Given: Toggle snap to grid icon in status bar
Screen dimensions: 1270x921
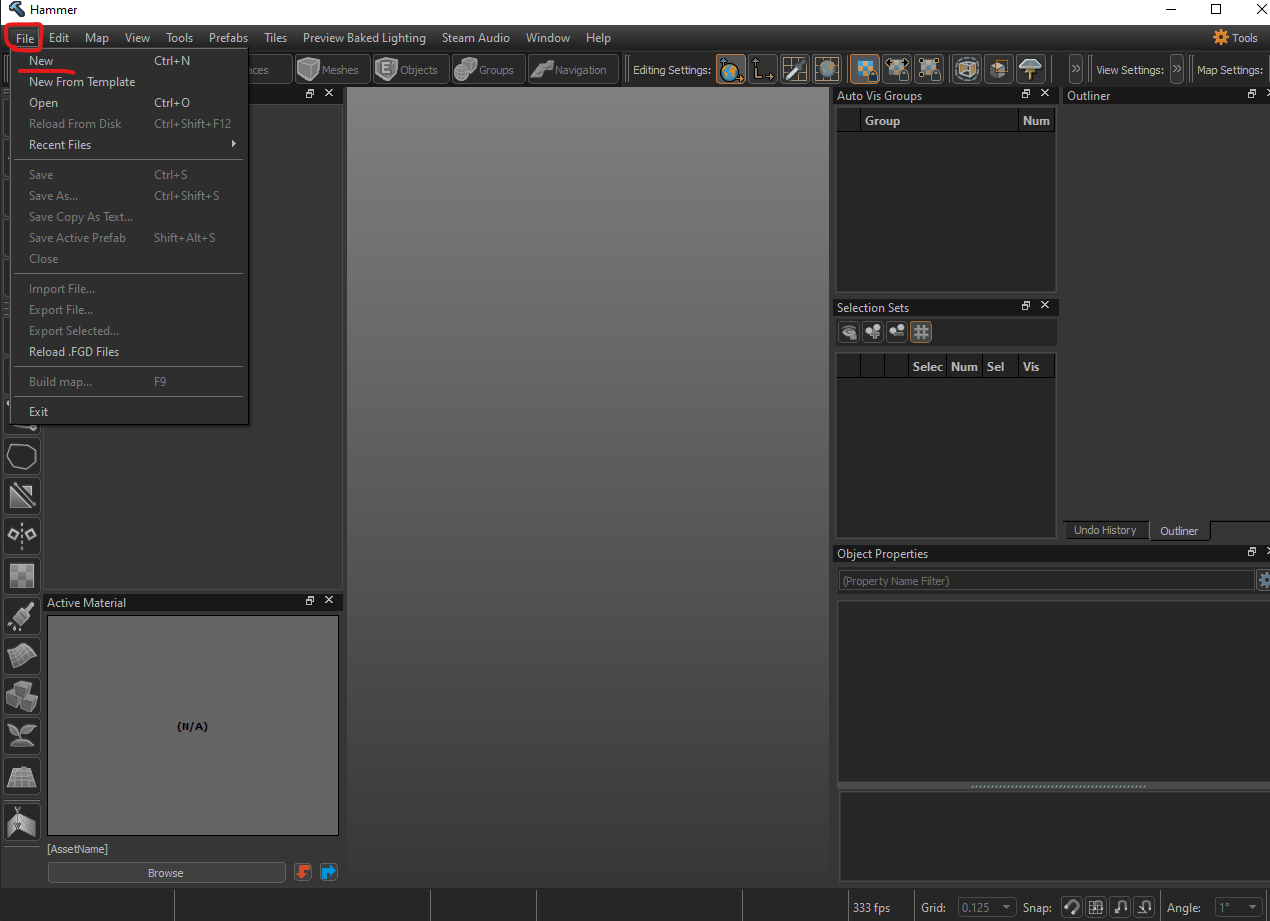Looking at the screenshot, I should (1096, 907).
